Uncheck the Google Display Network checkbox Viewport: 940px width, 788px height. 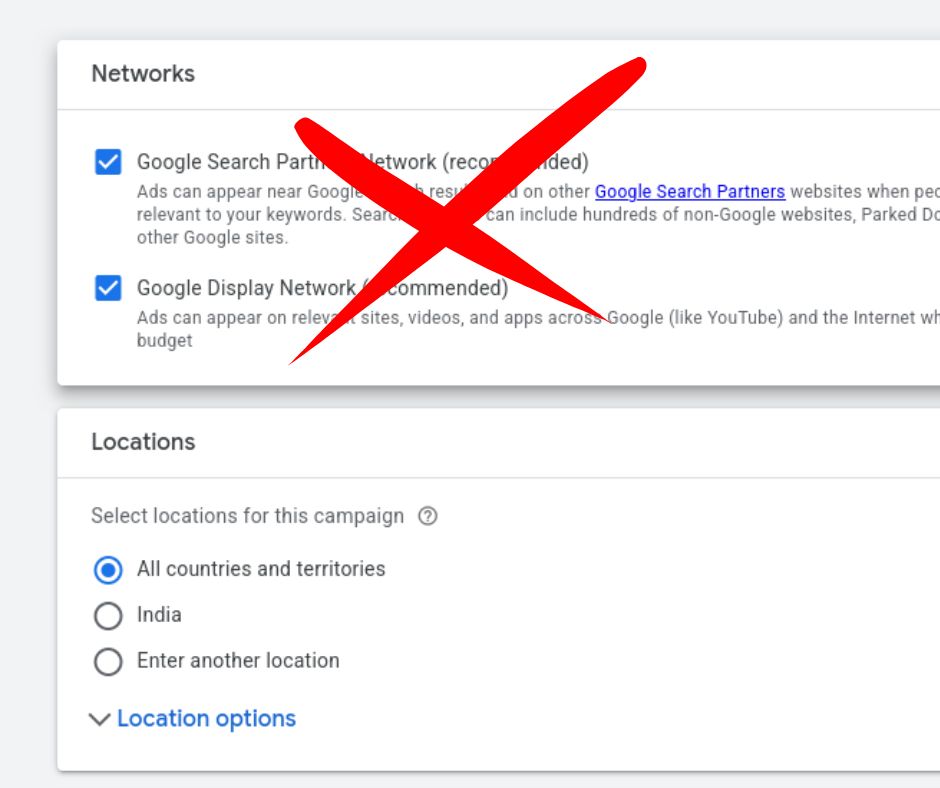(x=108, y=288)
